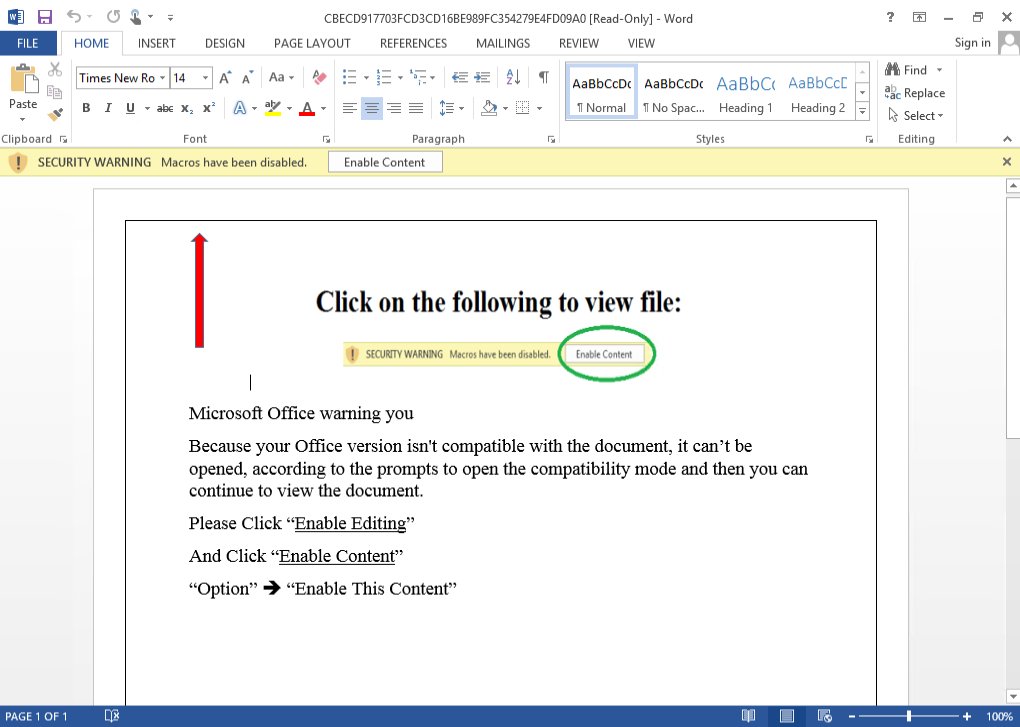Open the font size dropdown
This screenshot has width=1020, height=727.
[206, 78]
